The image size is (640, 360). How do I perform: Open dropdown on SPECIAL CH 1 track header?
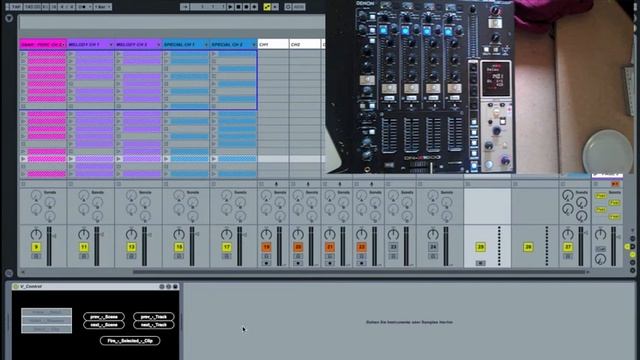206,44
